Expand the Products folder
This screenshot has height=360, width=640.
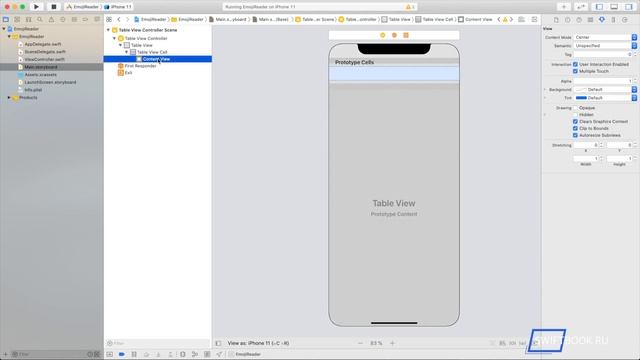pyautogui.click(x=9, y=98)
